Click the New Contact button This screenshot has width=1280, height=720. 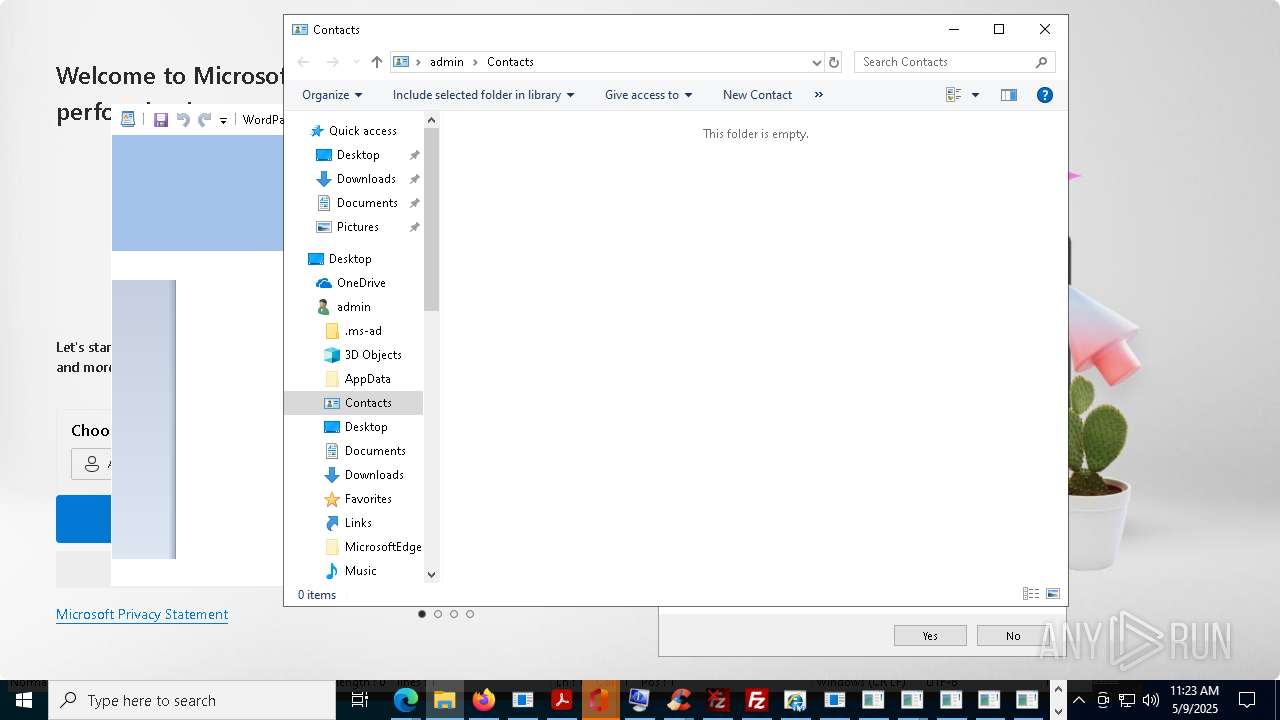click(757, 95)
